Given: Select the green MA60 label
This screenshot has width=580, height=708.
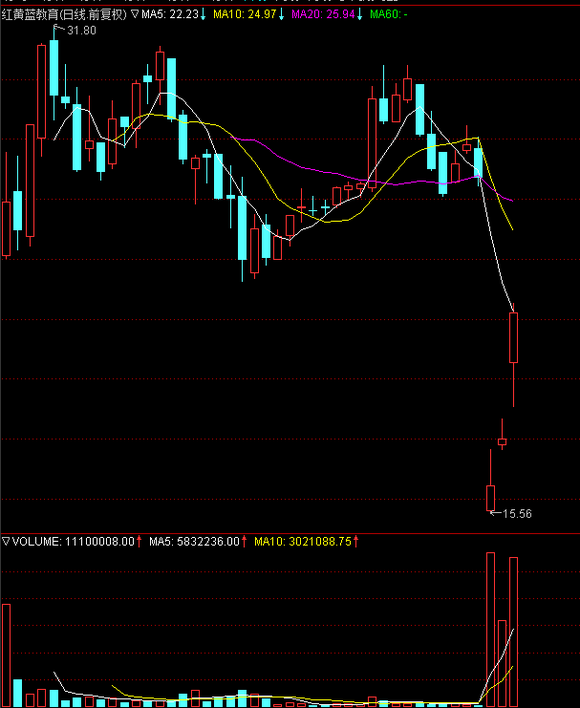Looking at the screenshot, I should 388,14.
